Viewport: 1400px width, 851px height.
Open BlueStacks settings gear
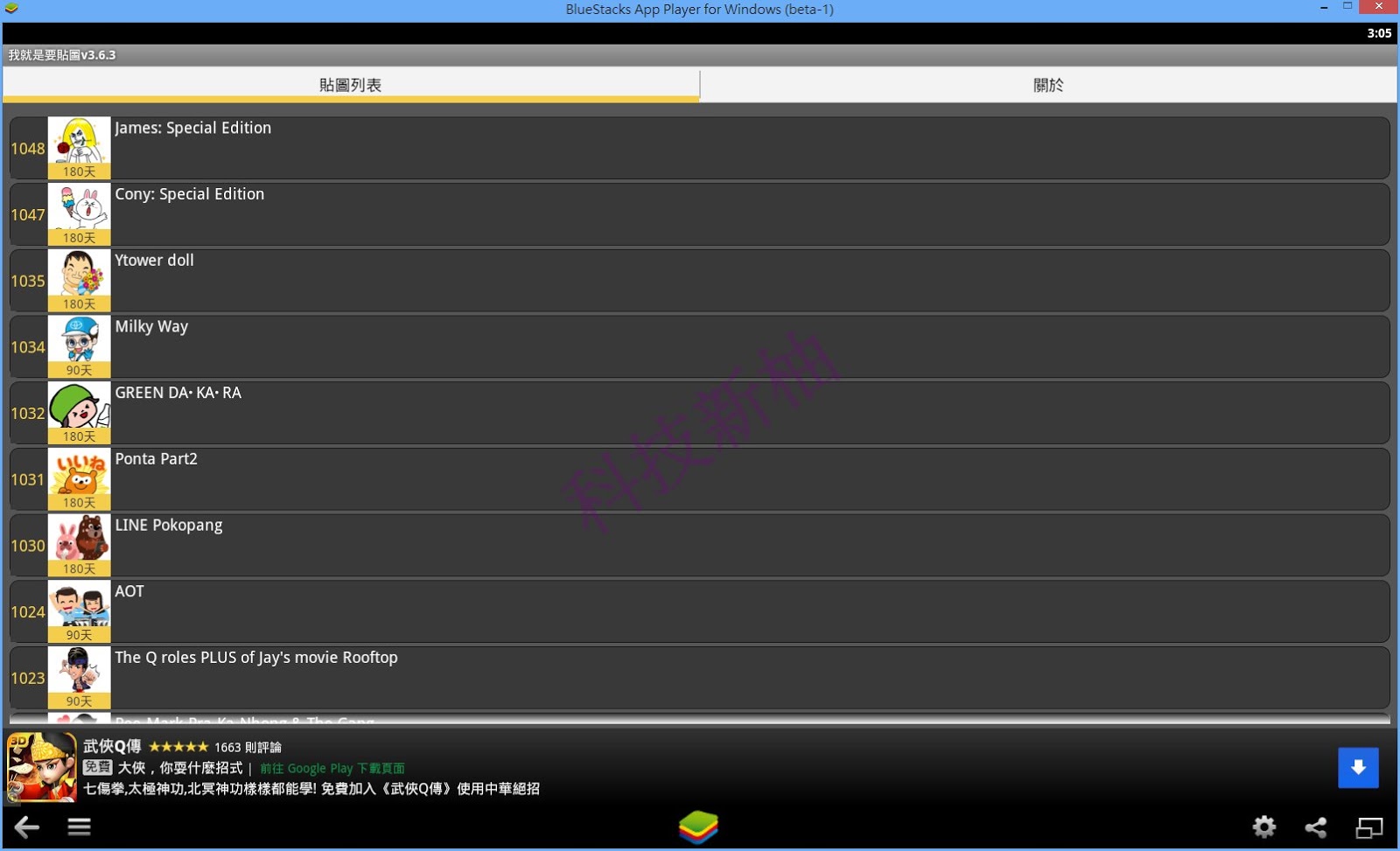click(x=1264, y=827)
